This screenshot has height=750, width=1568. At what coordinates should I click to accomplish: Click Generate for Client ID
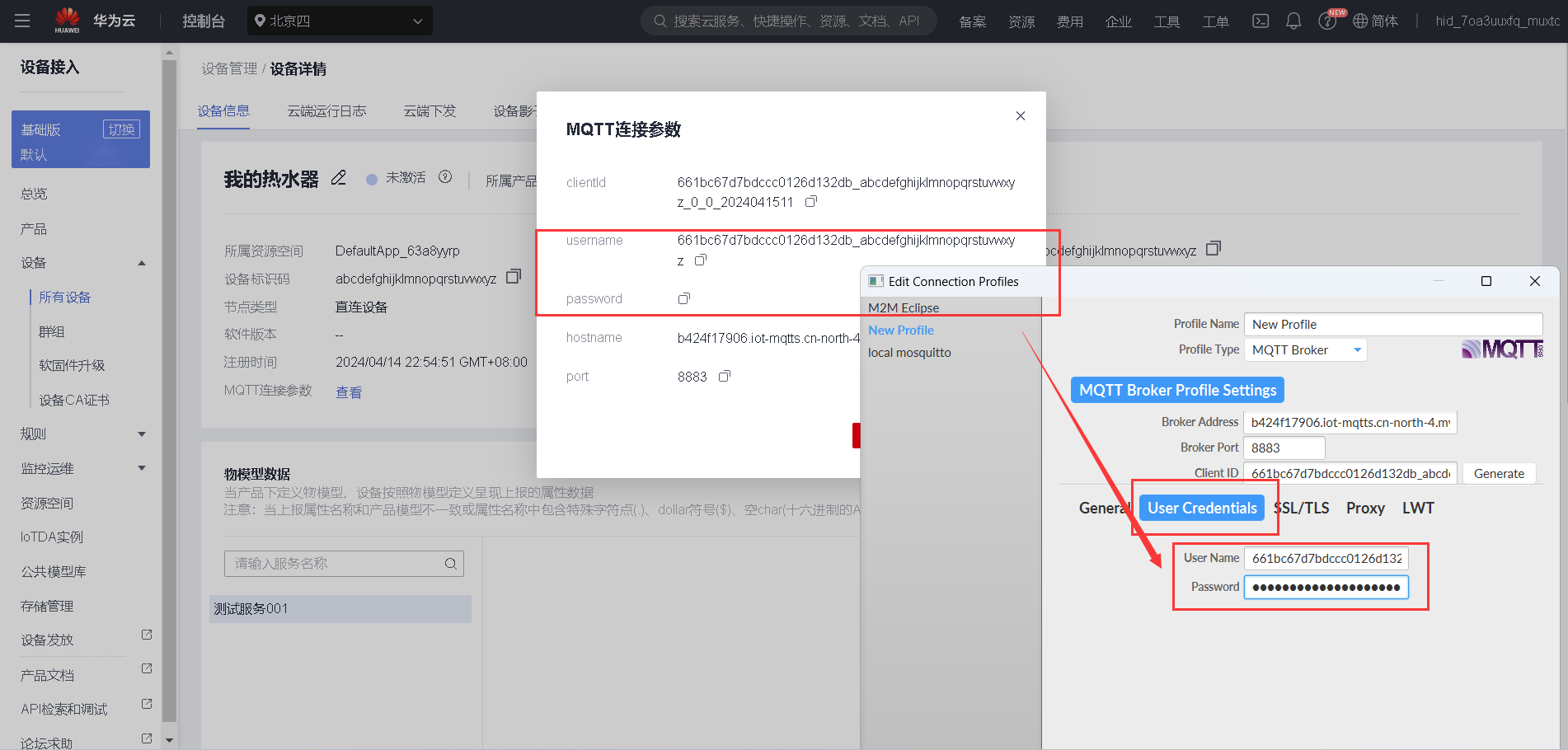1499,473
